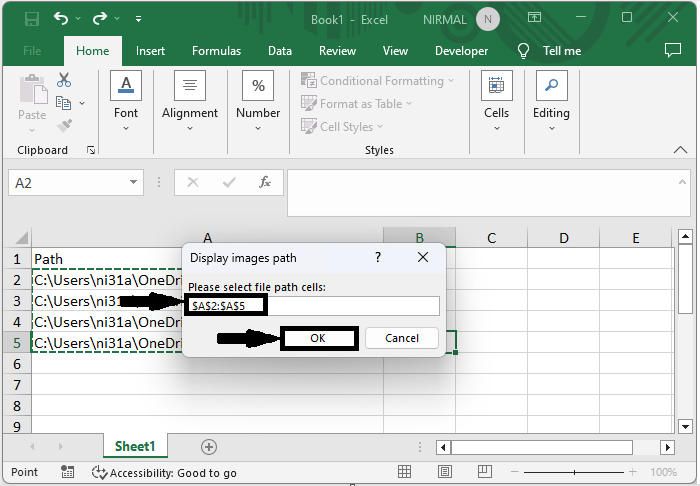
Task: Click the formula bar Enter checkmark
Action: pyautogui.click(x=229, y=182)
